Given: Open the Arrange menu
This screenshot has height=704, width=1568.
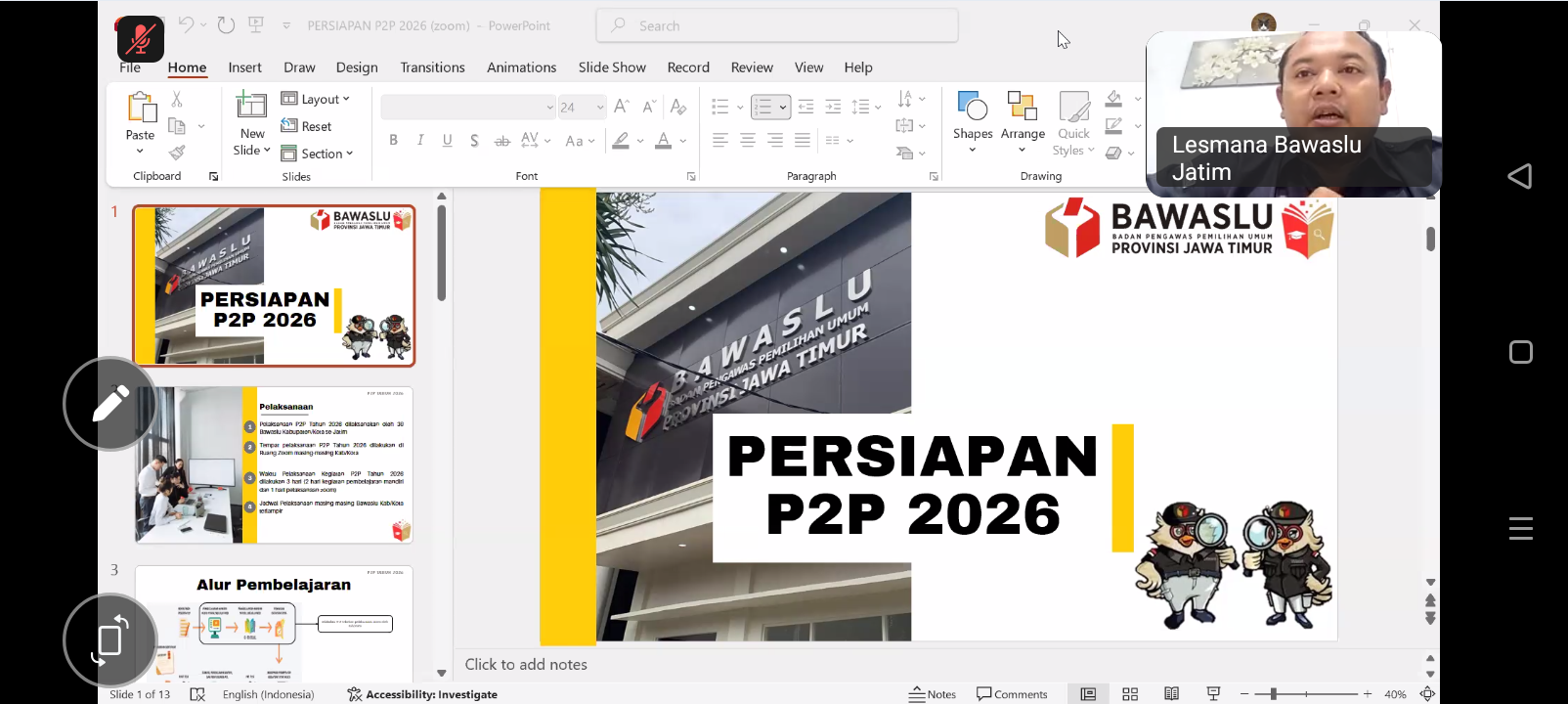Looking at the screenshot, I should tap(1023, 122).
